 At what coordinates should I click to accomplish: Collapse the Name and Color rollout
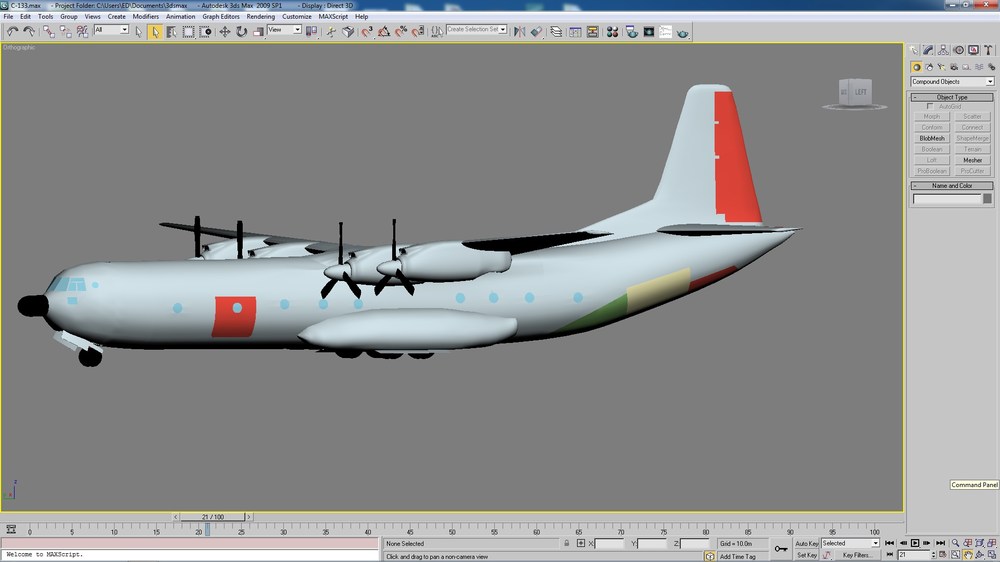[x=952, y=186]
